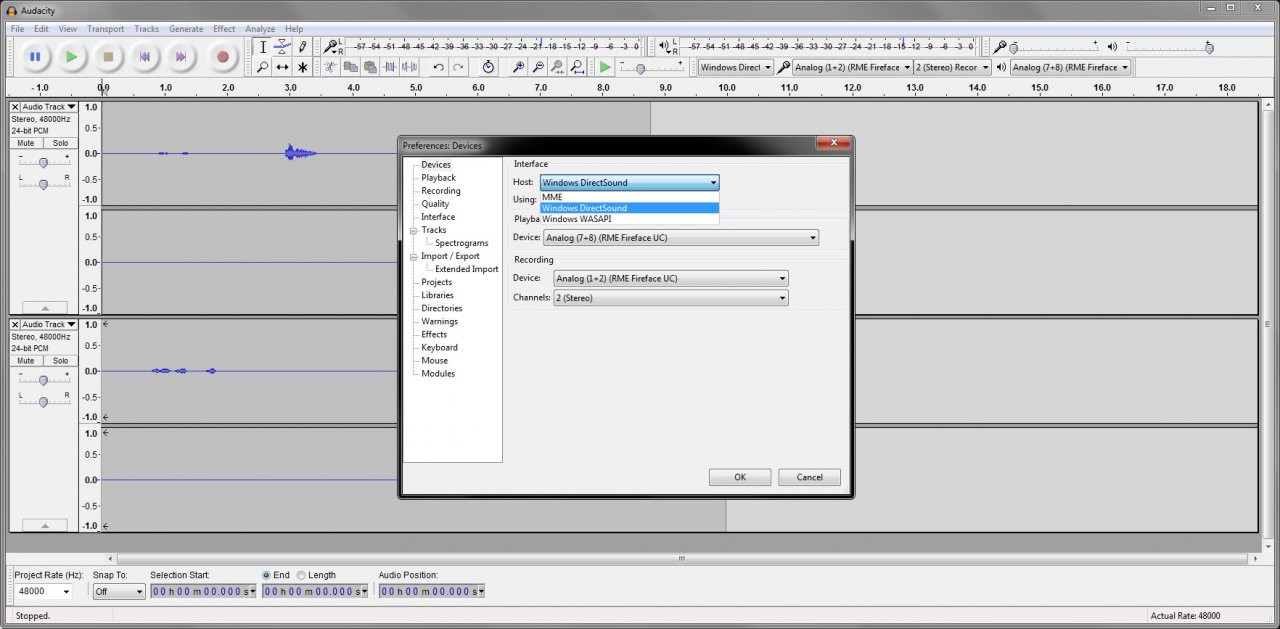
Task: Solo the second Audio Track
Action: pos(60,361)
